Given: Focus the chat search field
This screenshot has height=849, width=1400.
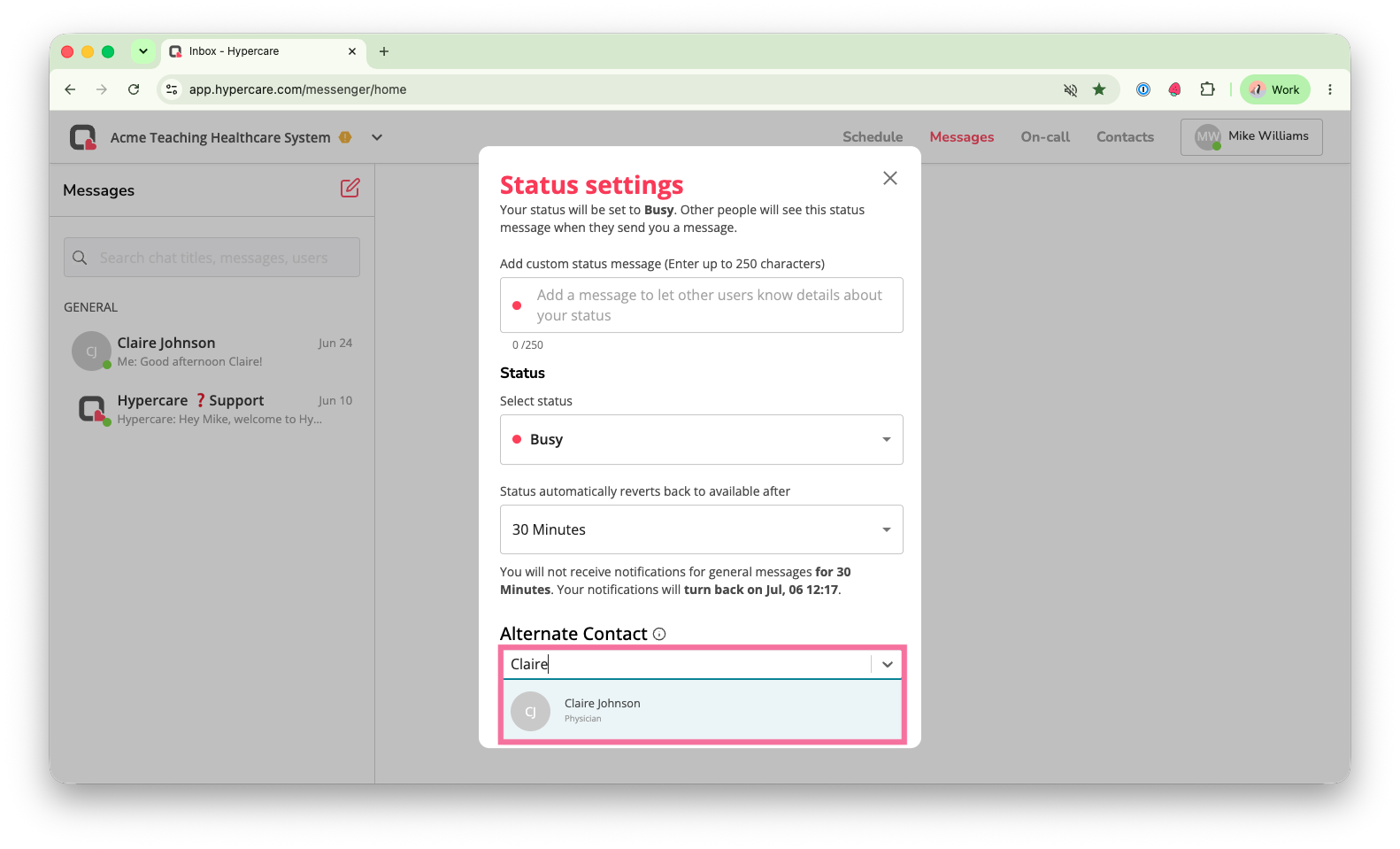Looking at the screenshot, I should pos(212,258).
